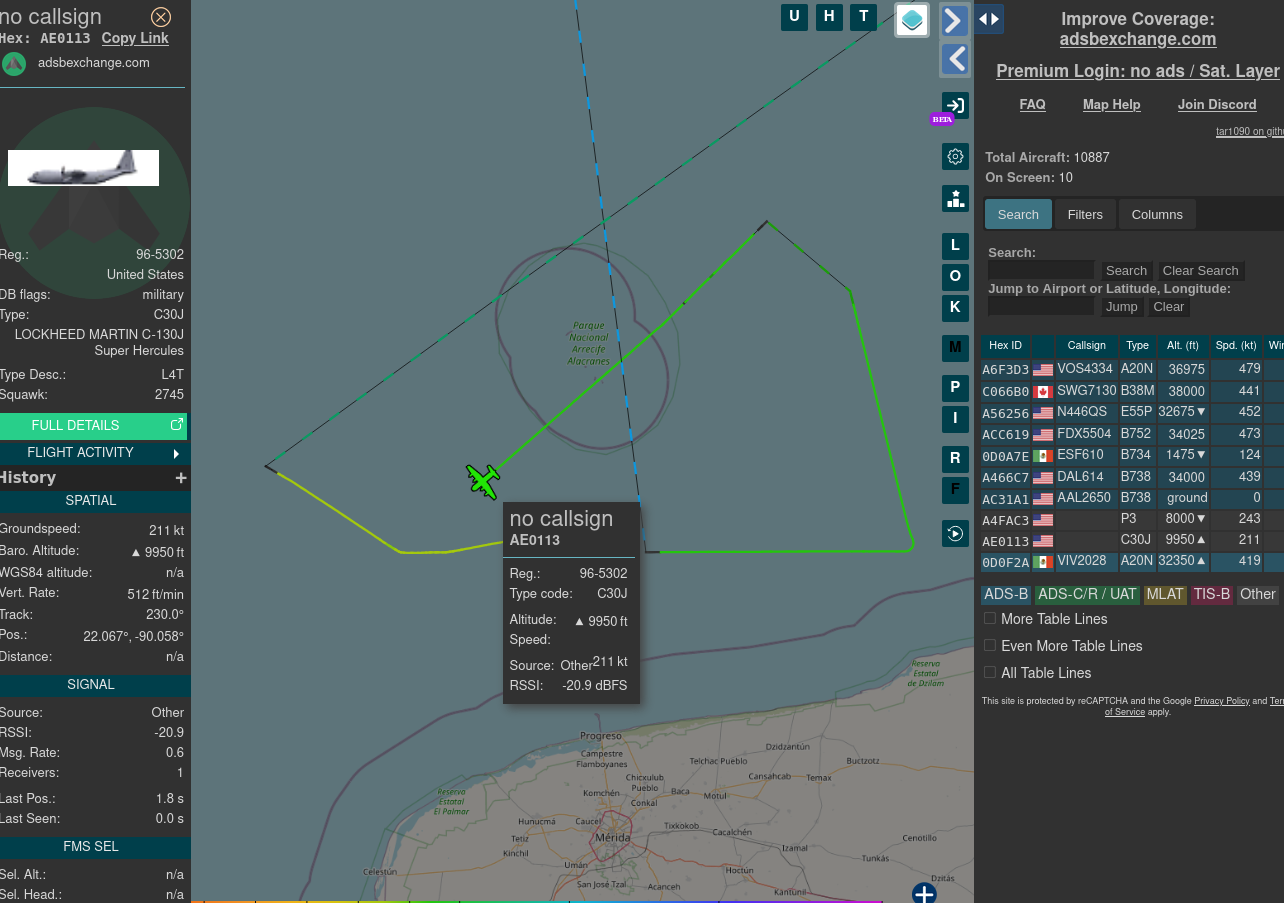Switch to the Search tab
Viewport: 1284px width, 903px height.
click(1018, 214)
